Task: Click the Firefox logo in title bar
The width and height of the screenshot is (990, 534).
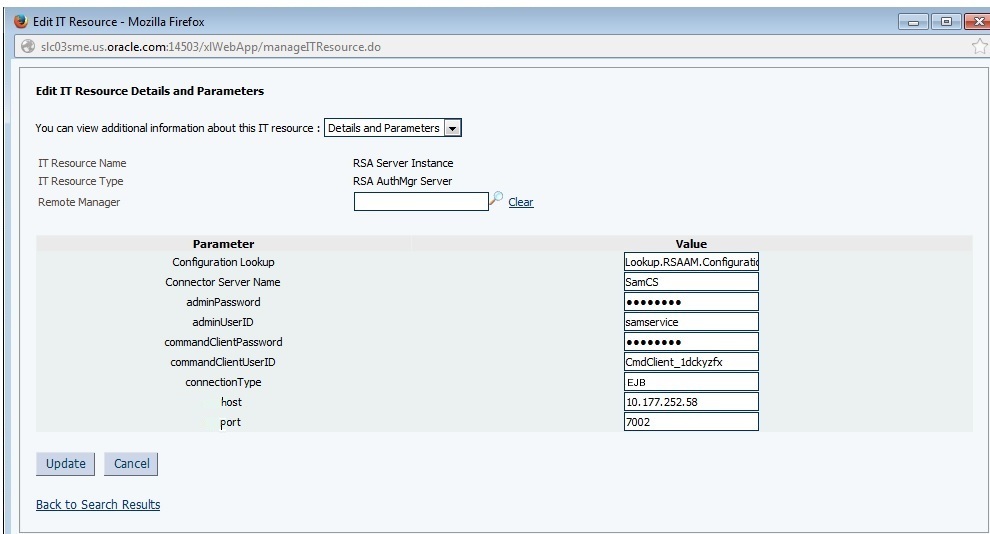Action: point(21,21)
